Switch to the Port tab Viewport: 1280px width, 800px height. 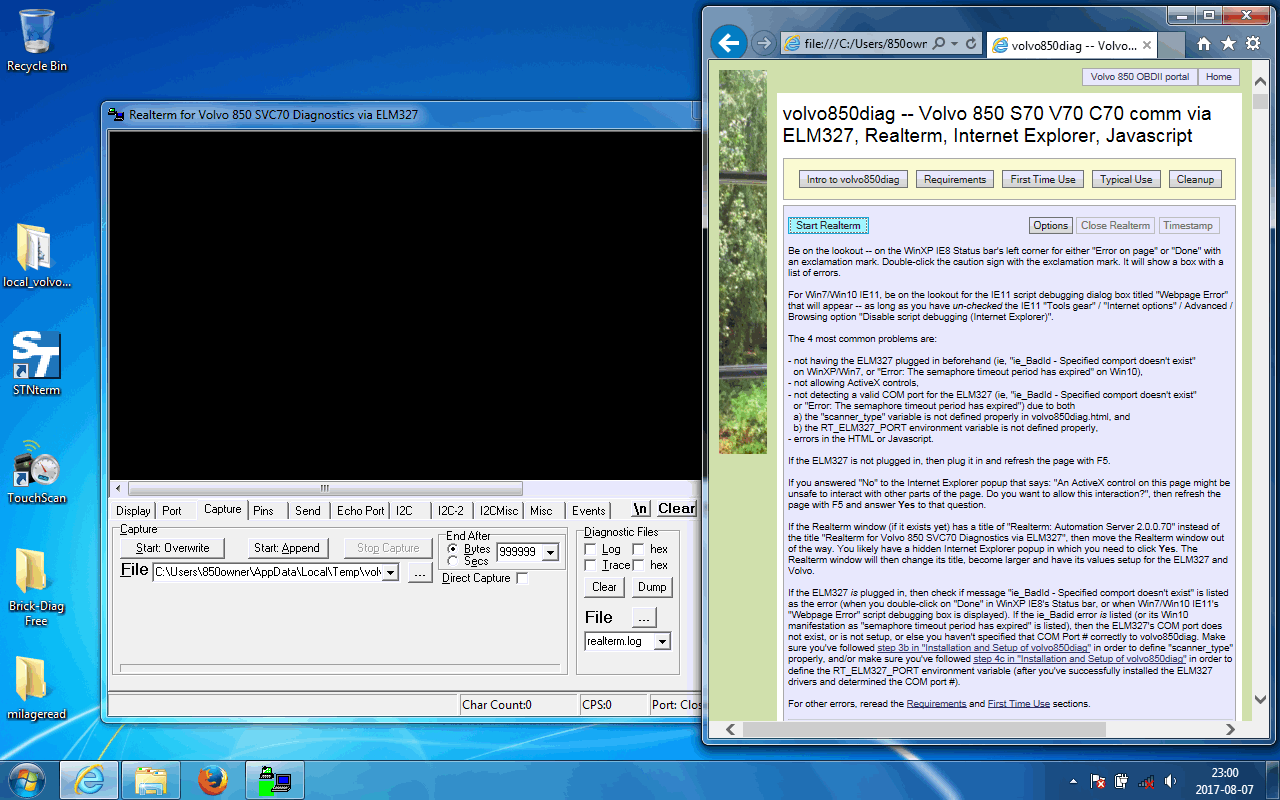(x=172, y=511)
